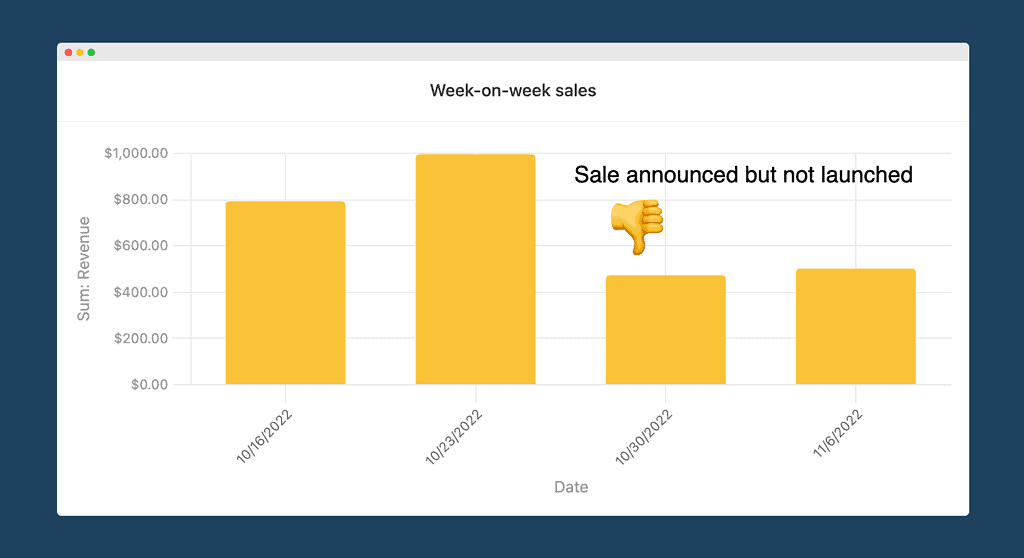Click the green maximize window button
1024x558 pixels.
click(91, 52)
